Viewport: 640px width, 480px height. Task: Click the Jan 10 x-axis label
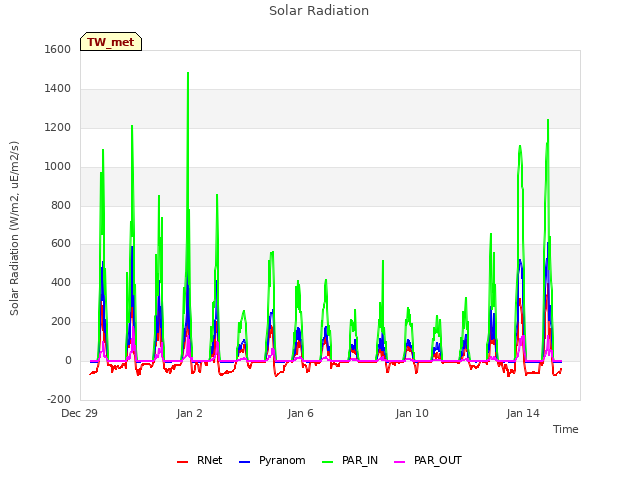point(412,413)
